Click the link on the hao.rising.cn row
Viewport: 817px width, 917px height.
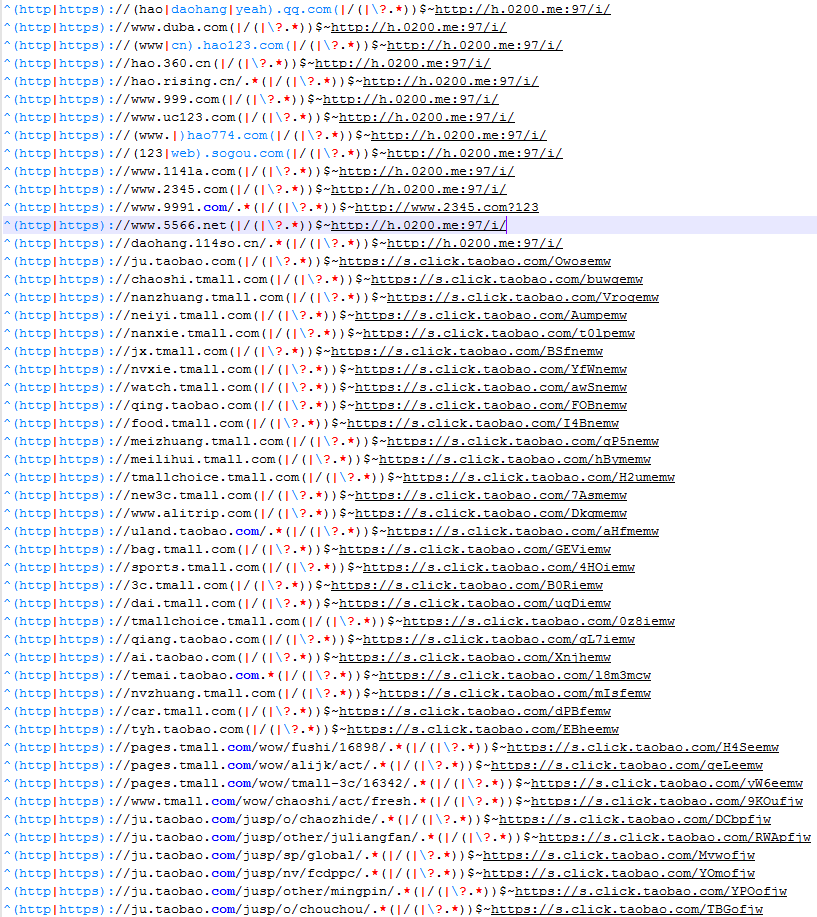click(450, 81)
